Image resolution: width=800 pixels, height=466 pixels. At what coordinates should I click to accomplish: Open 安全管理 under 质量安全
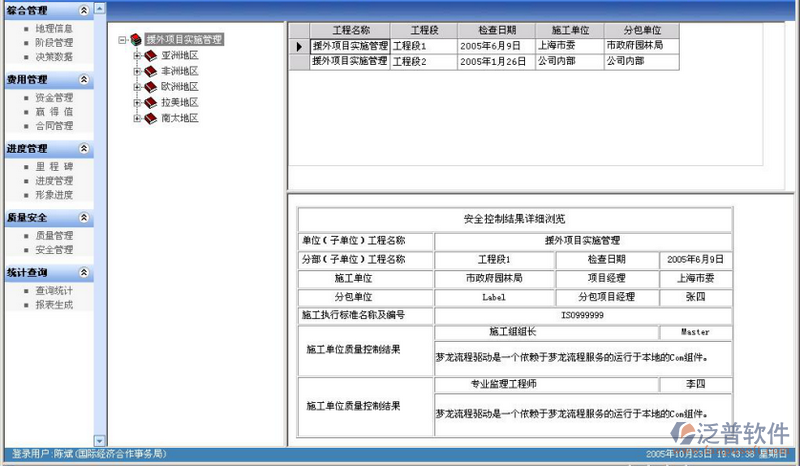click(x=54, y=250)
